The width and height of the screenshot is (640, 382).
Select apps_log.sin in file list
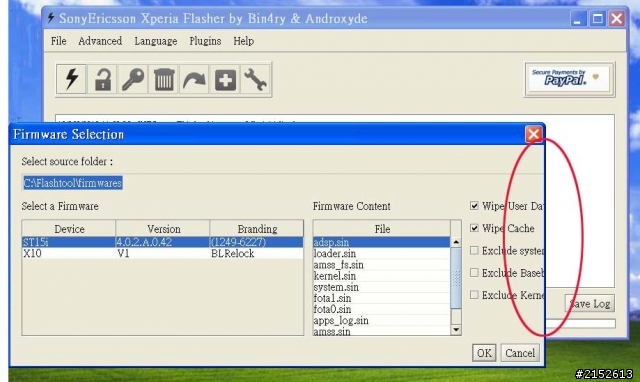pos(382,320)
